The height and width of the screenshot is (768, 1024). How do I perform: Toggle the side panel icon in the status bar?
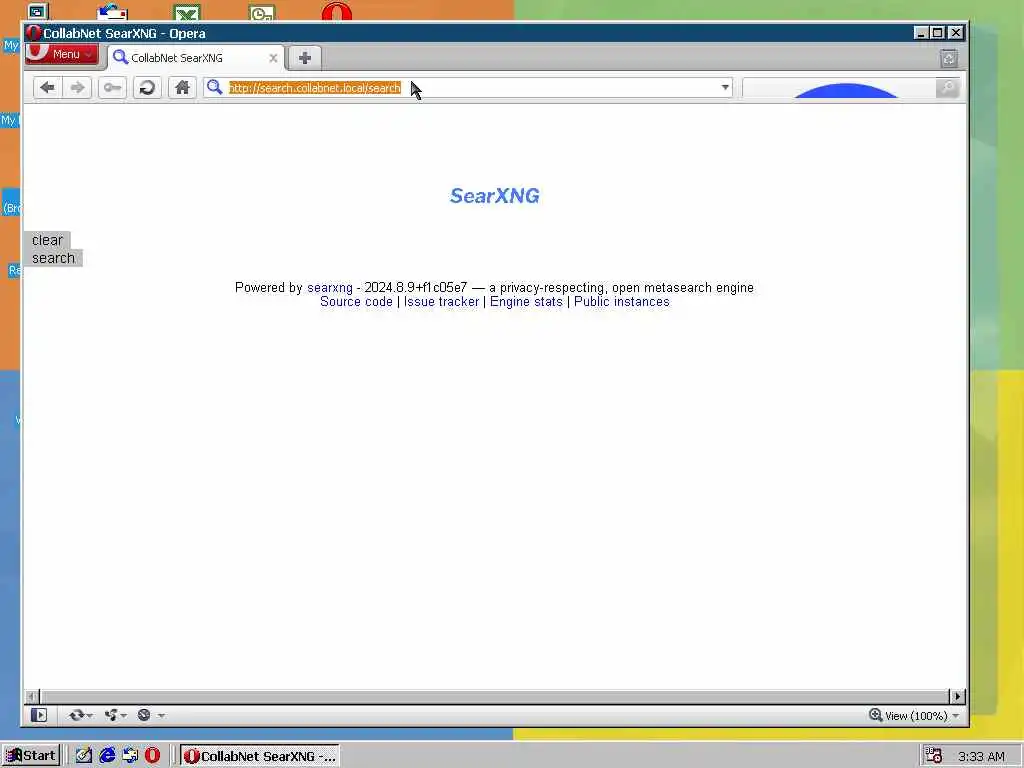pyautogui.click(x=39, y=715)
